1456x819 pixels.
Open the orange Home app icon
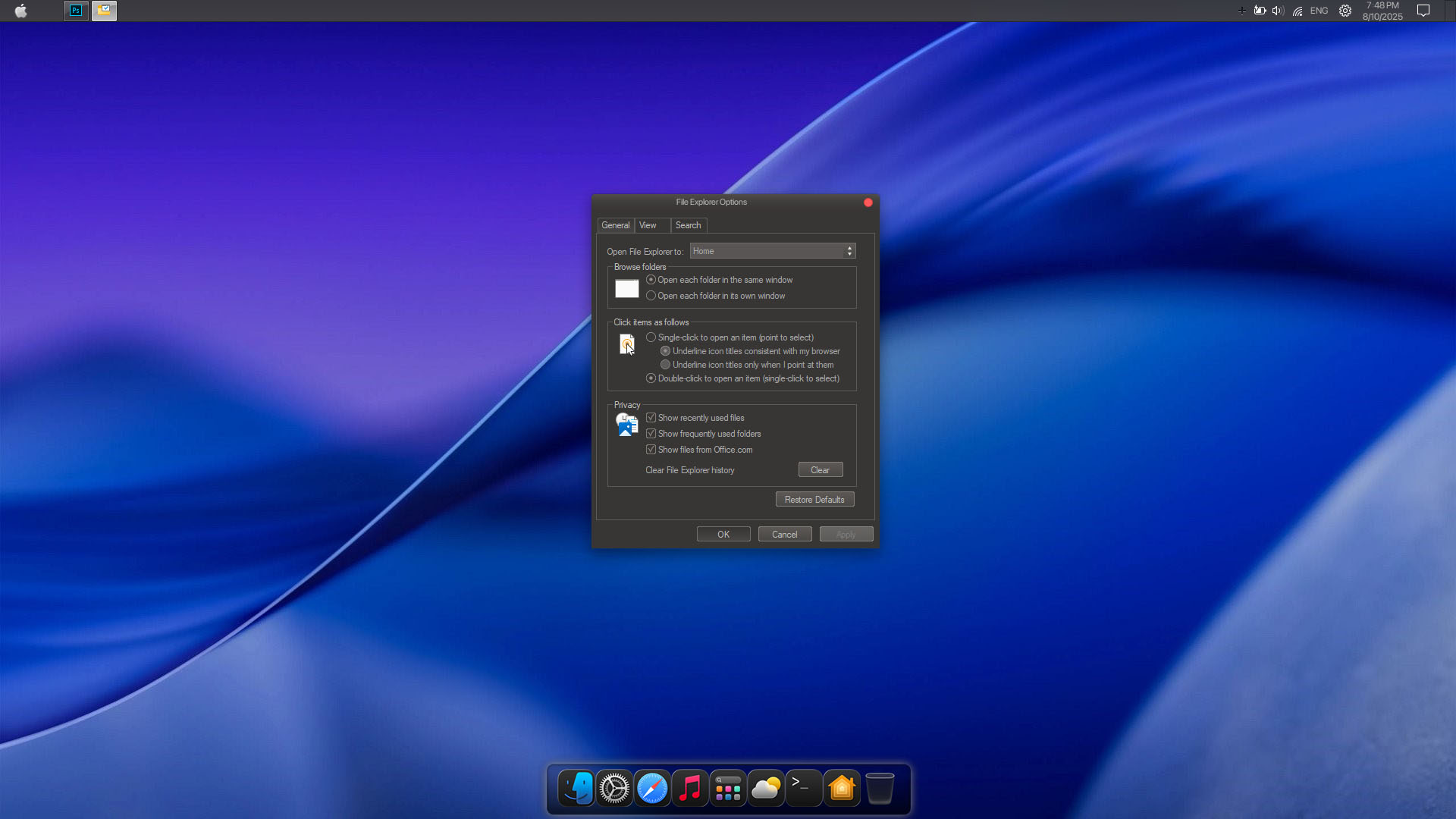click(842, 789)
